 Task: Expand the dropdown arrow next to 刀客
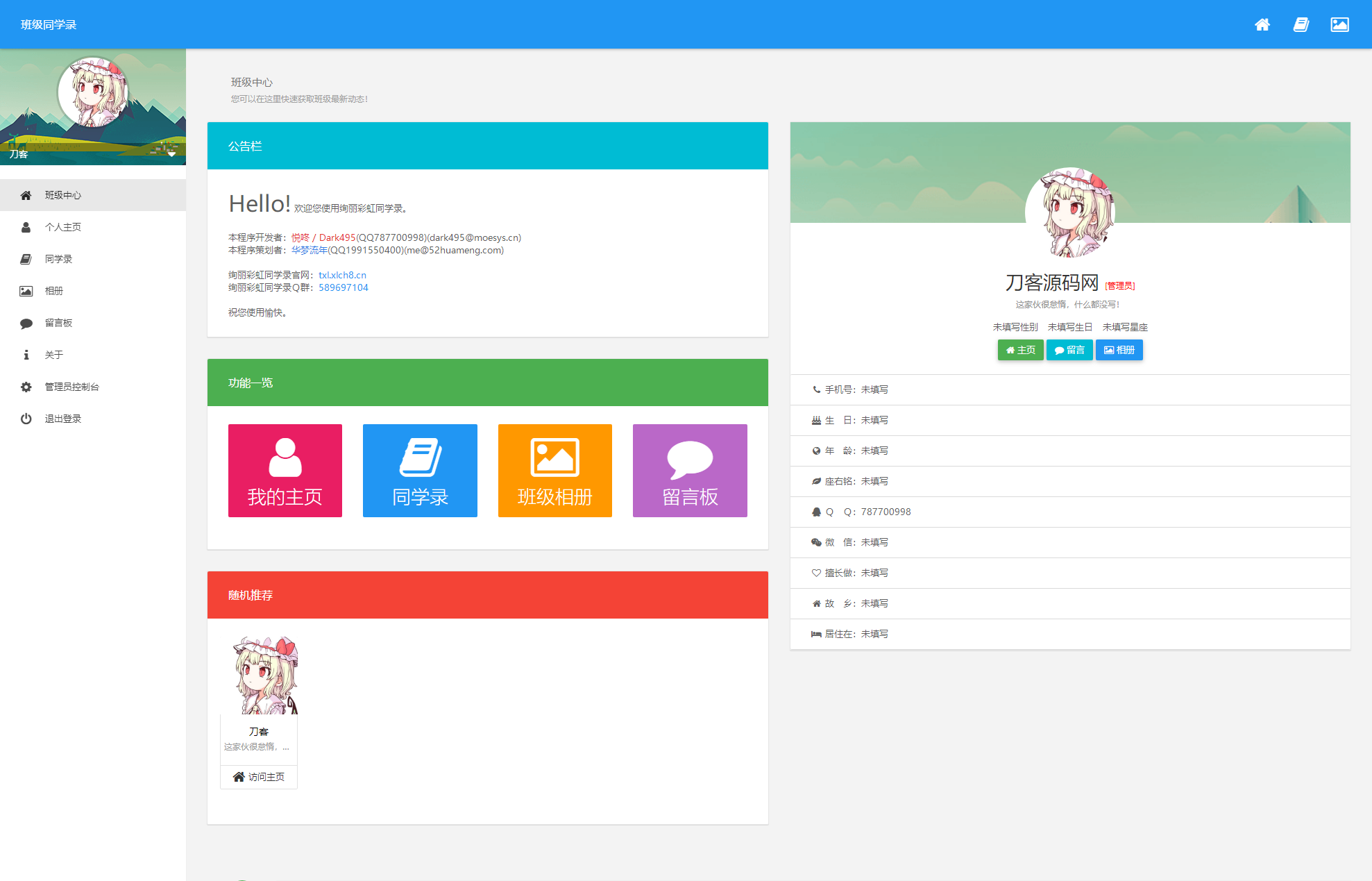tap(171, 154)
